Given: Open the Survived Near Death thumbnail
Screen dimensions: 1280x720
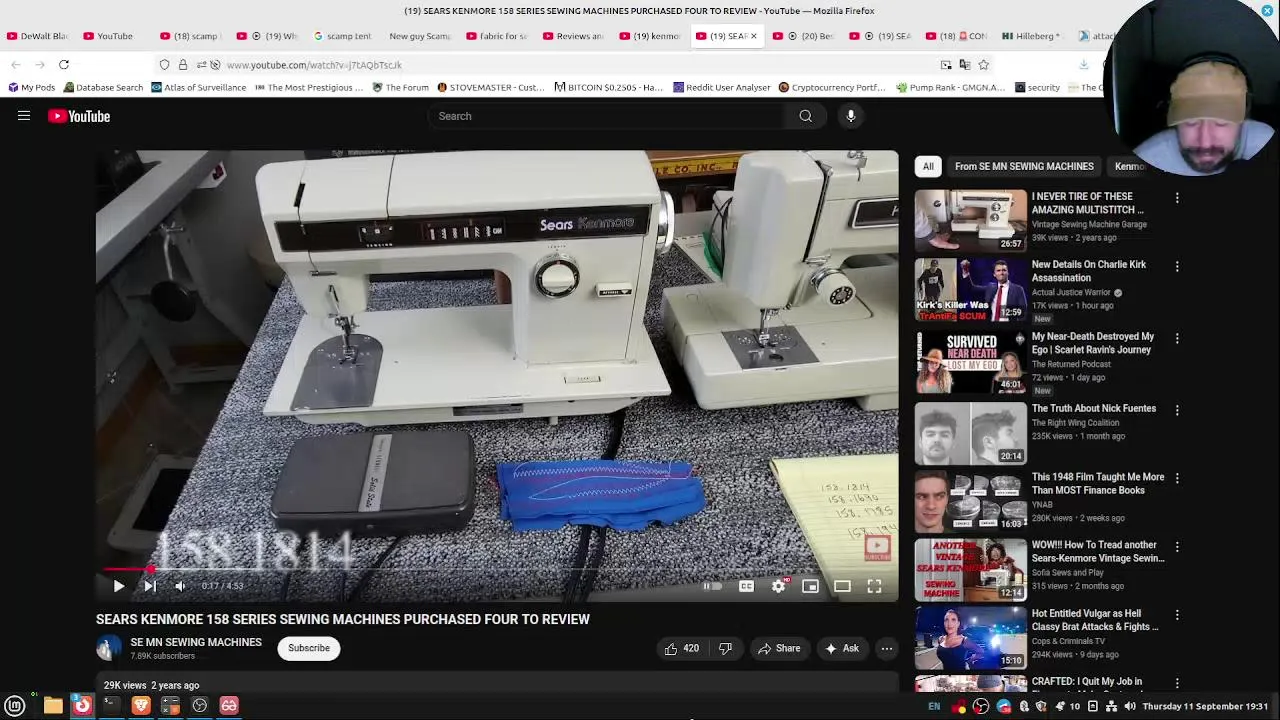Looking at the screenshot, I should tap(970, 363).
